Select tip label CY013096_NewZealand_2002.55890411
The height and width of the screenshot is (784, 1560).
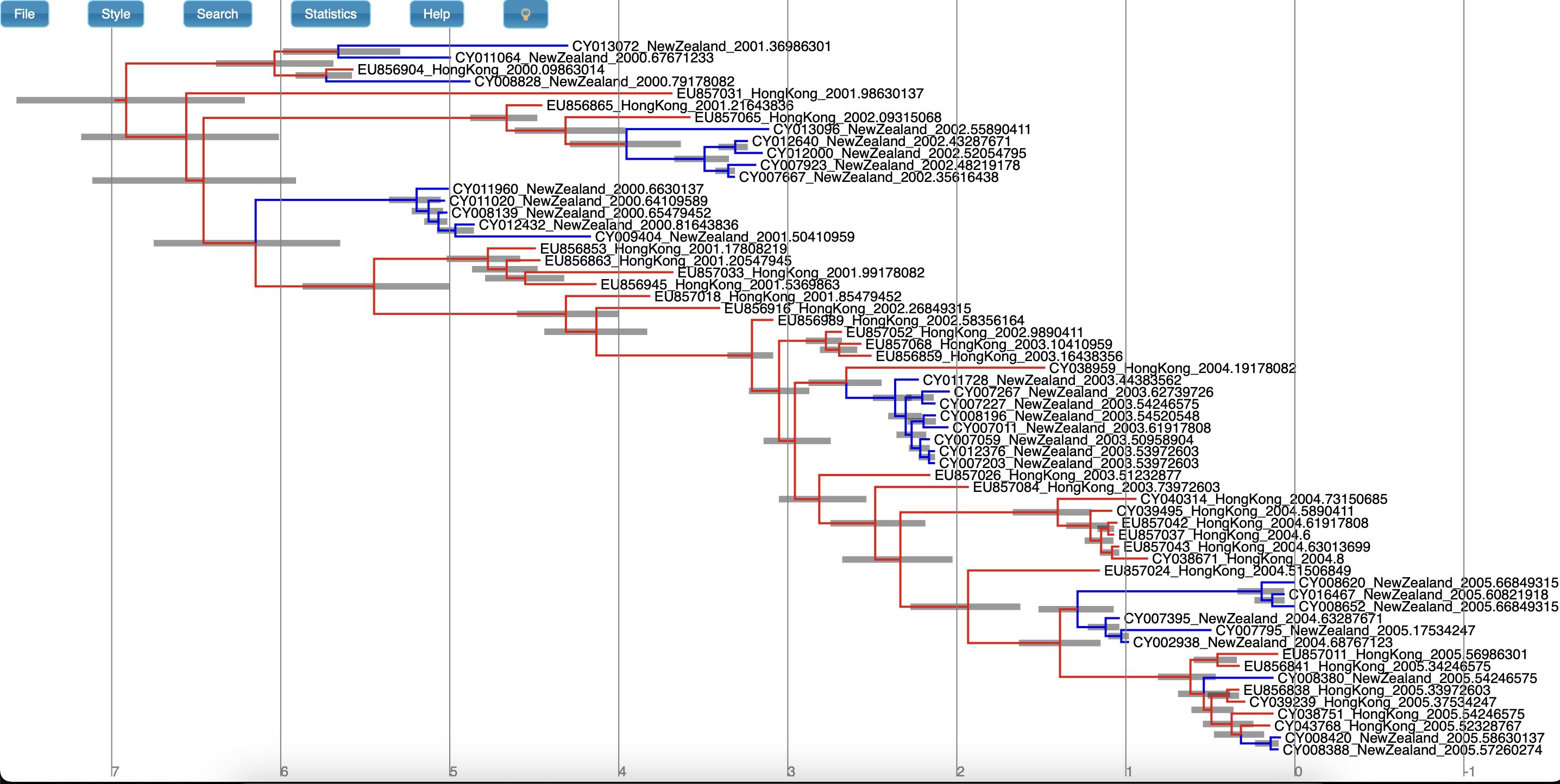coord(902,130)
